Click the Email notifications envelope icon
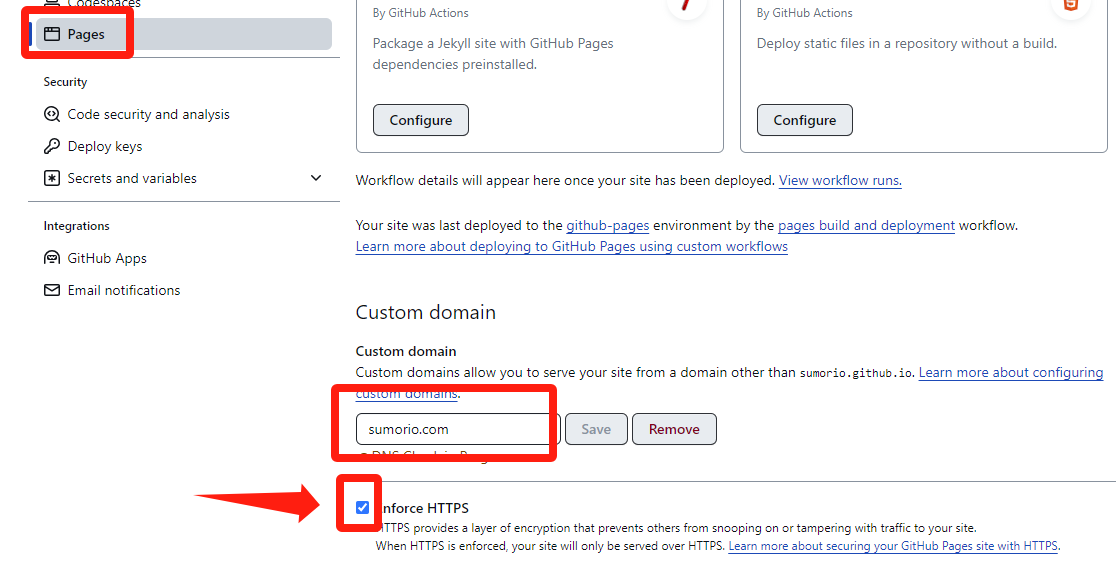The height and width of the screenshot is (581, 1116). [x=52, y=290]
